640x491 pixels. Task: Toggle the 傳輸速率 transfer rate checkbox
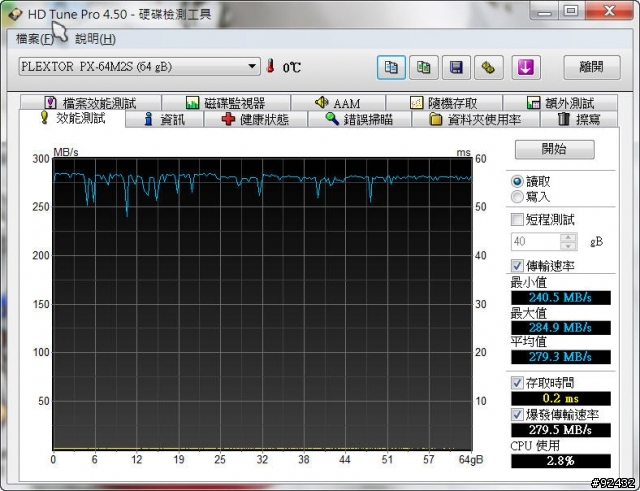point(517,266)
